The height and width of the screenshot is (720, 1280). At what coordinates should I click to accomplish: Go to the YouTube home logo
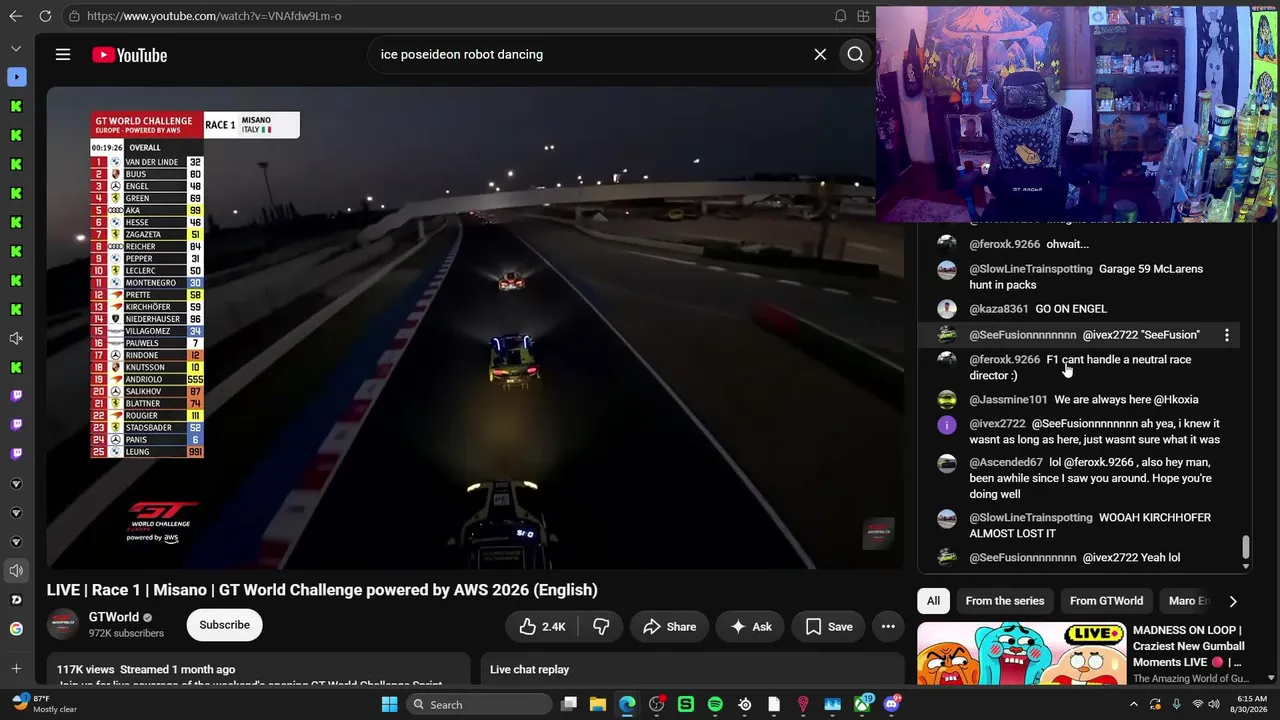[x=129, y=55]
